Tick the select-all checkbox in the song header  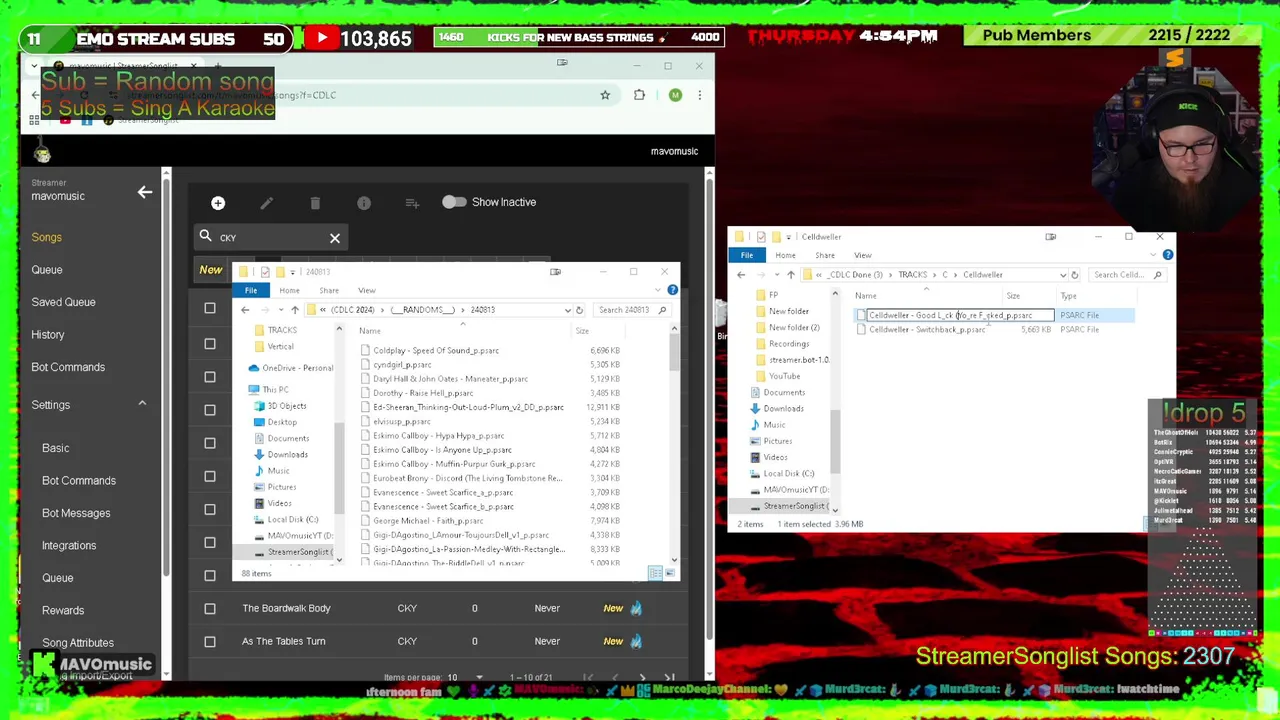[210, 309]
